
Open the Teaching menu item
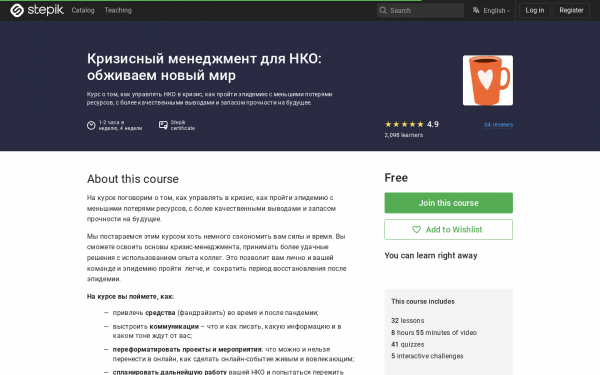click(x=118, y=10)
